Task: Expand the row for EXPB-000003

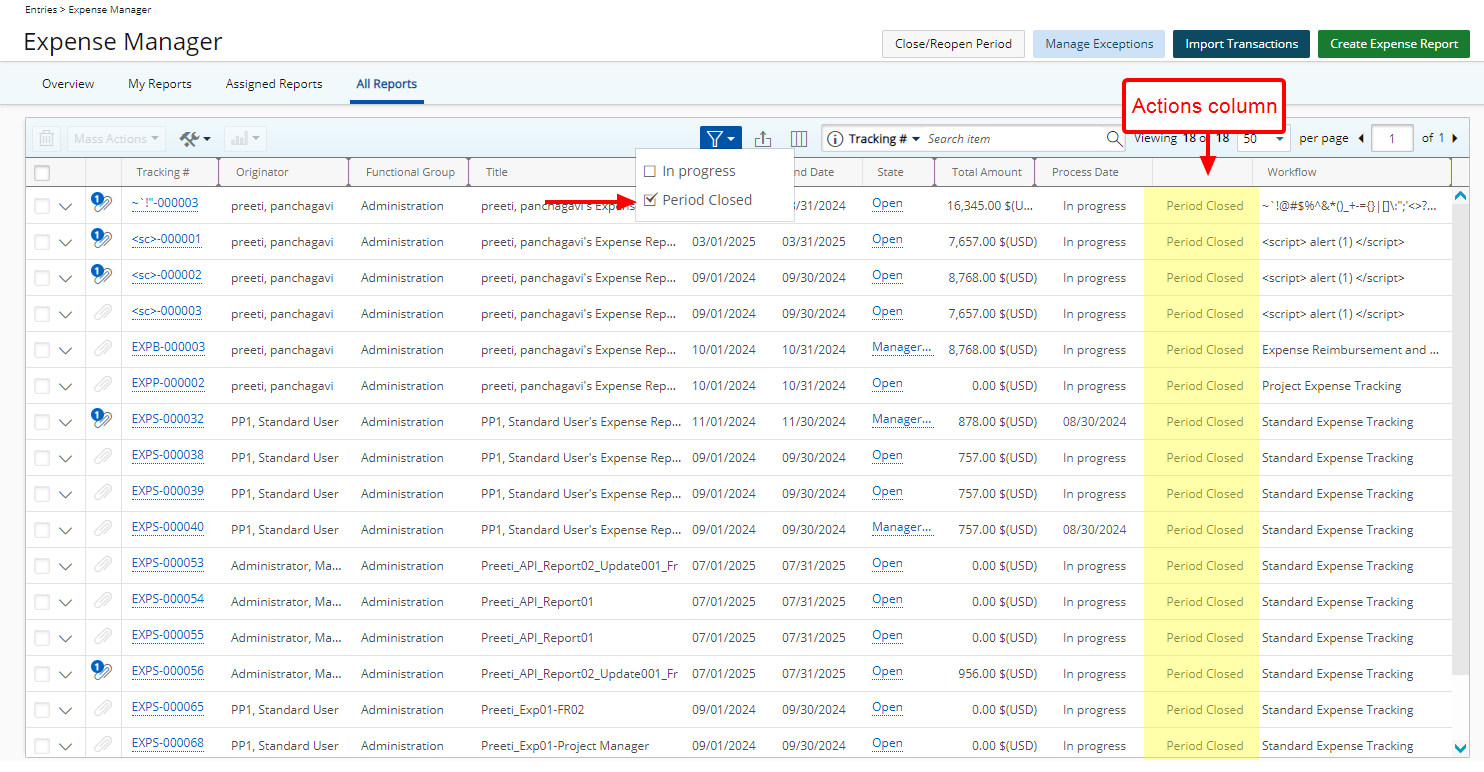Action: coord(66,350)
